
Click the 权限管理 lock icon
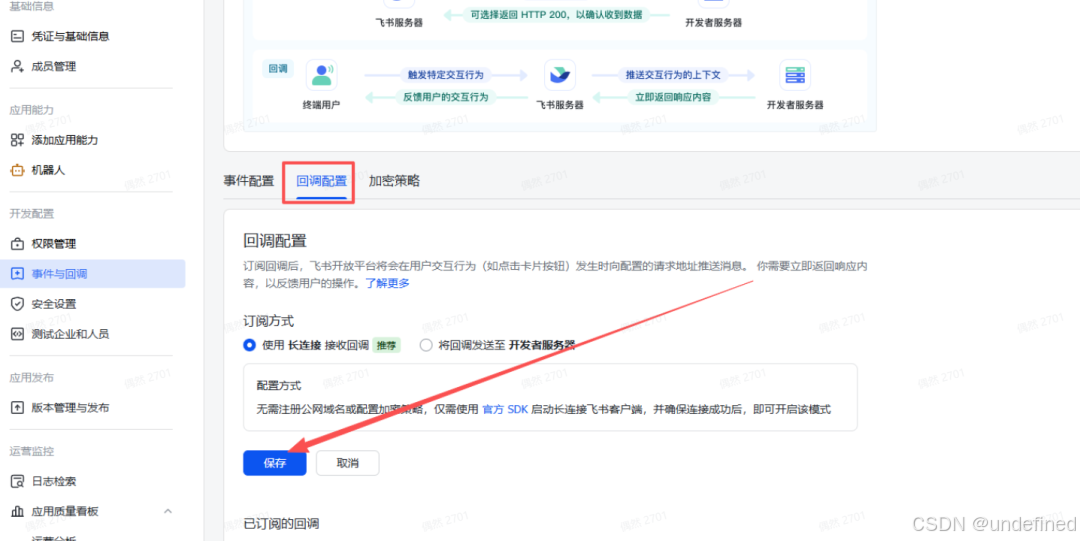click(x=17, y=244)
